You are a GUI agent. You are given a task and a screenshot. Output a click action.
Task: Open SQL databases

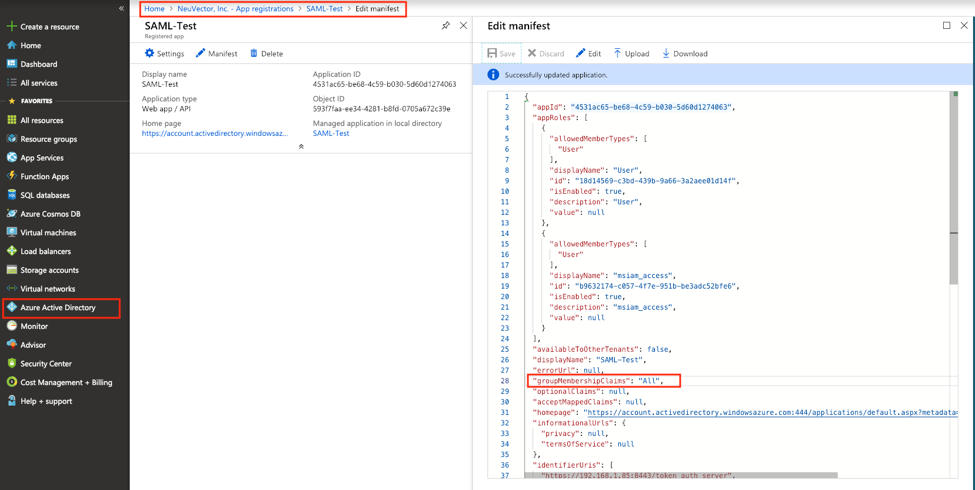point(45,195)
